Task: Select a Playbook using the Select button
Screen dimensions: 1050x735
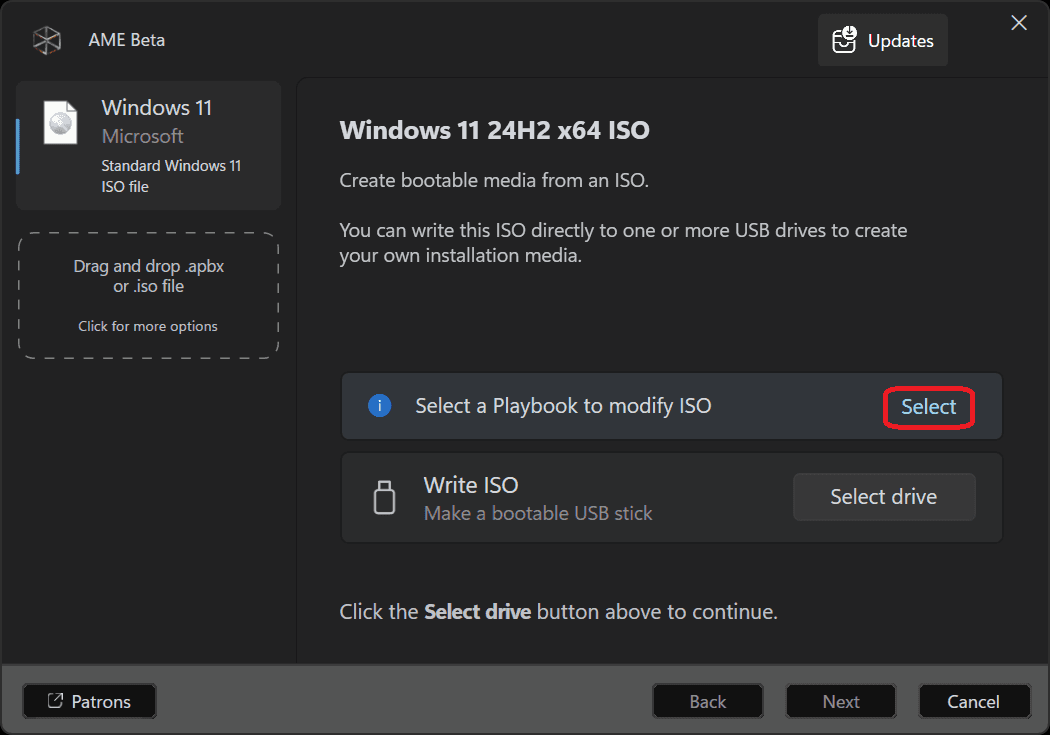Action: click(x=928, y=407)
